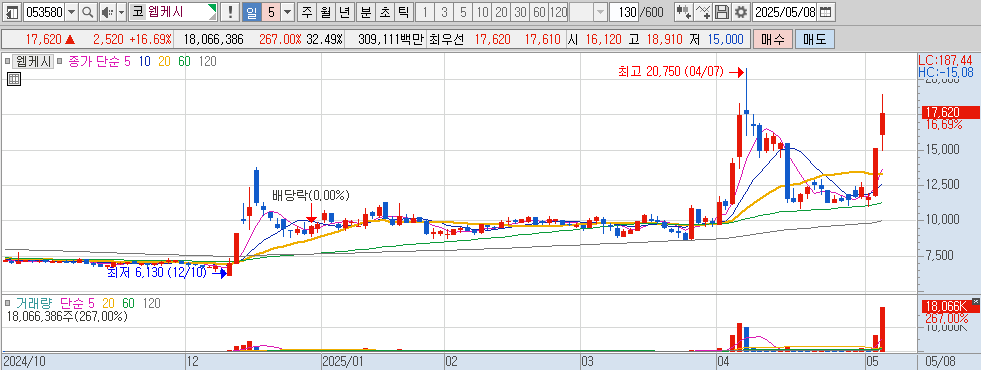The width and height of the screenshot is (981, 370).
Task: Click the 매도 sell button
Action: point(814,39)
